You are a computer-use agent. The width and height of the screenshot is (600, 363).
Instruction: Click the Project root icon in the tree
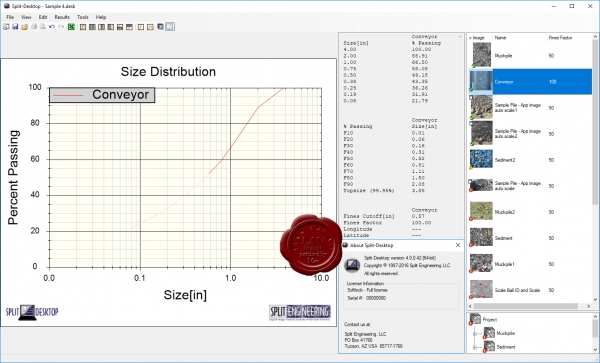coord(475,319)
